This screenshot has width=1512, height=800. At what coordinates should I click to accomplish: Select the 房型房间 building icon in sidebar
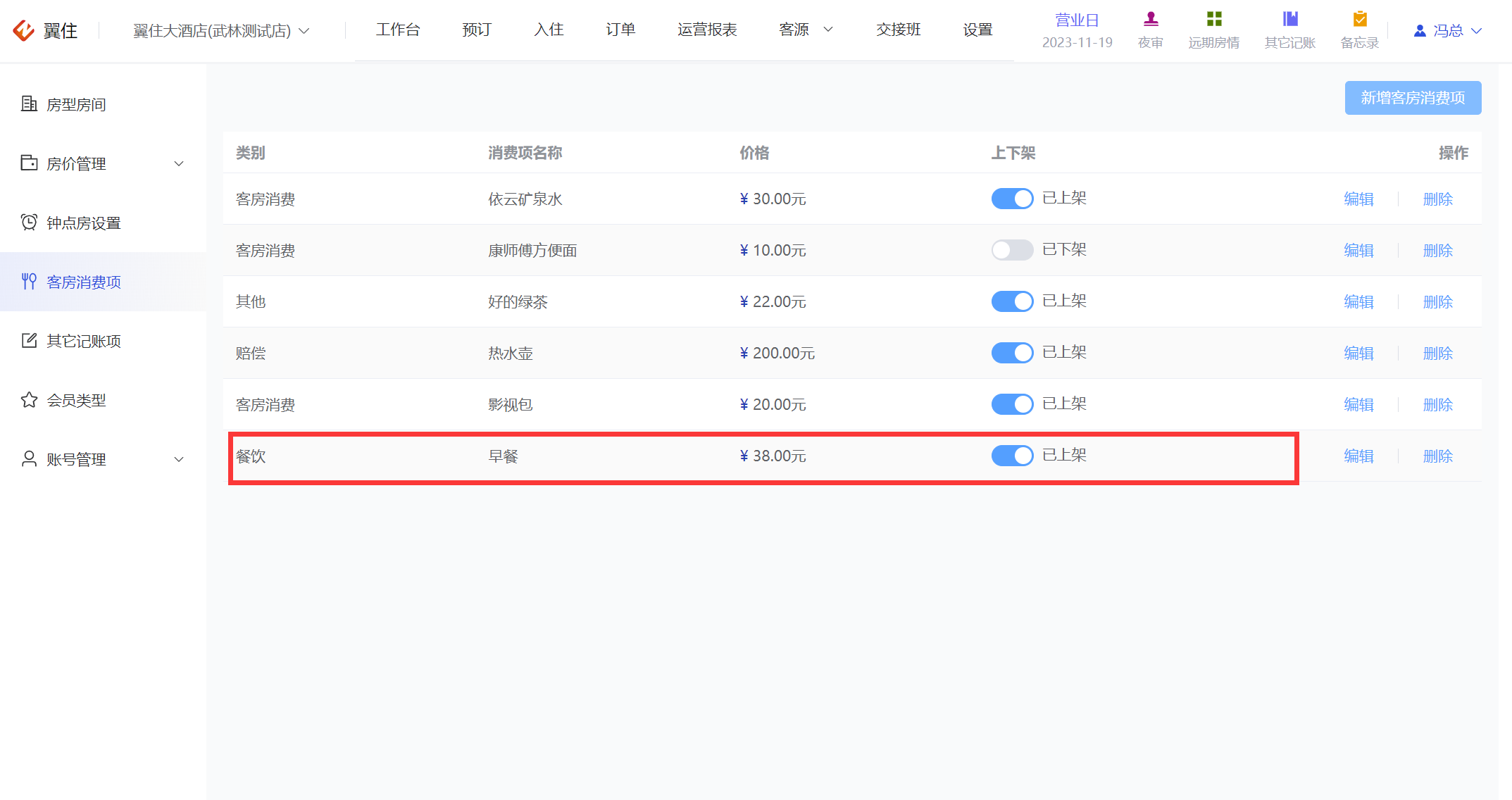pyautogui.click(x=29, y=104)
